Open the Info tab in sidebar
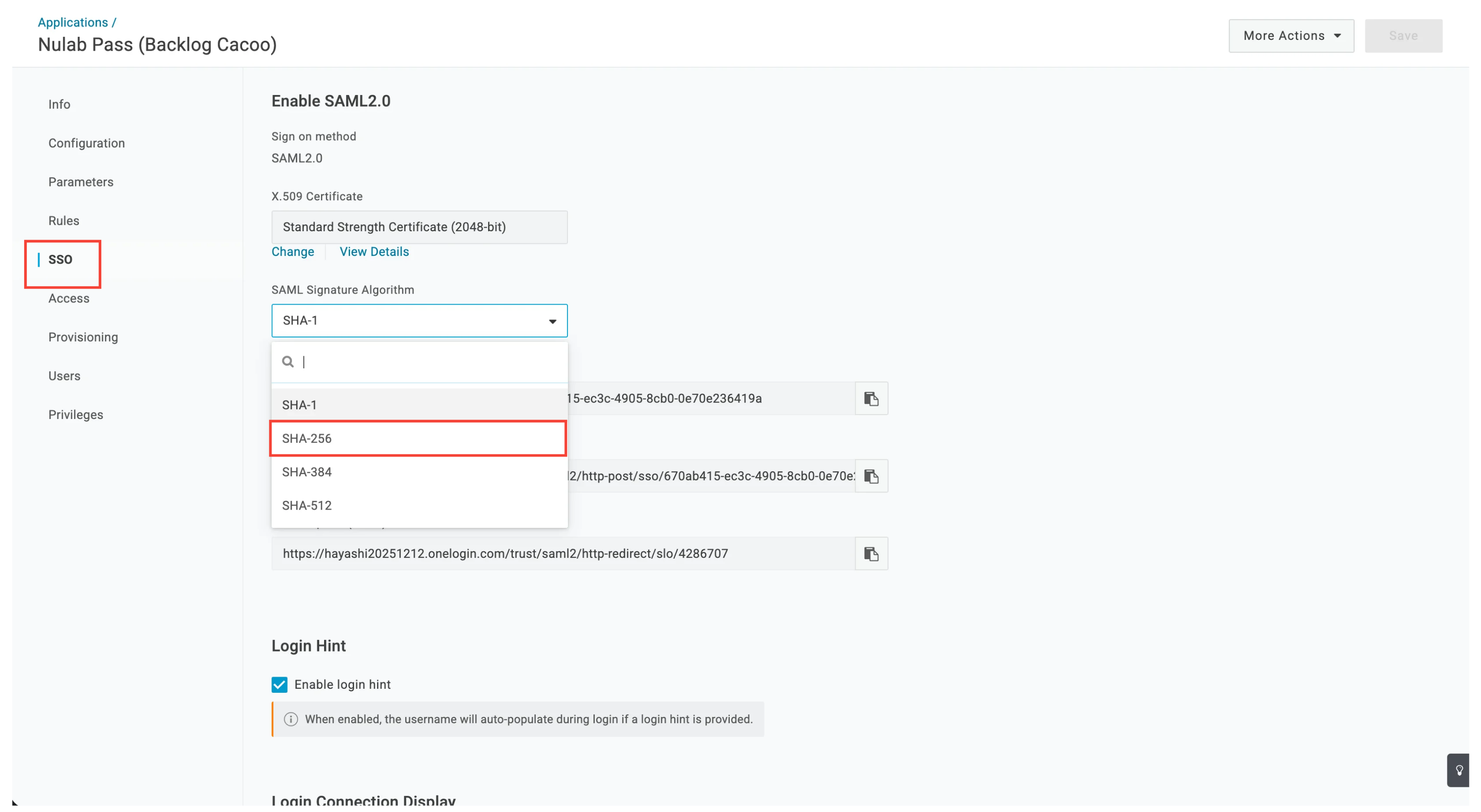Image resolution: width=1481 pixels, height=812 pixels. point(59,104)
